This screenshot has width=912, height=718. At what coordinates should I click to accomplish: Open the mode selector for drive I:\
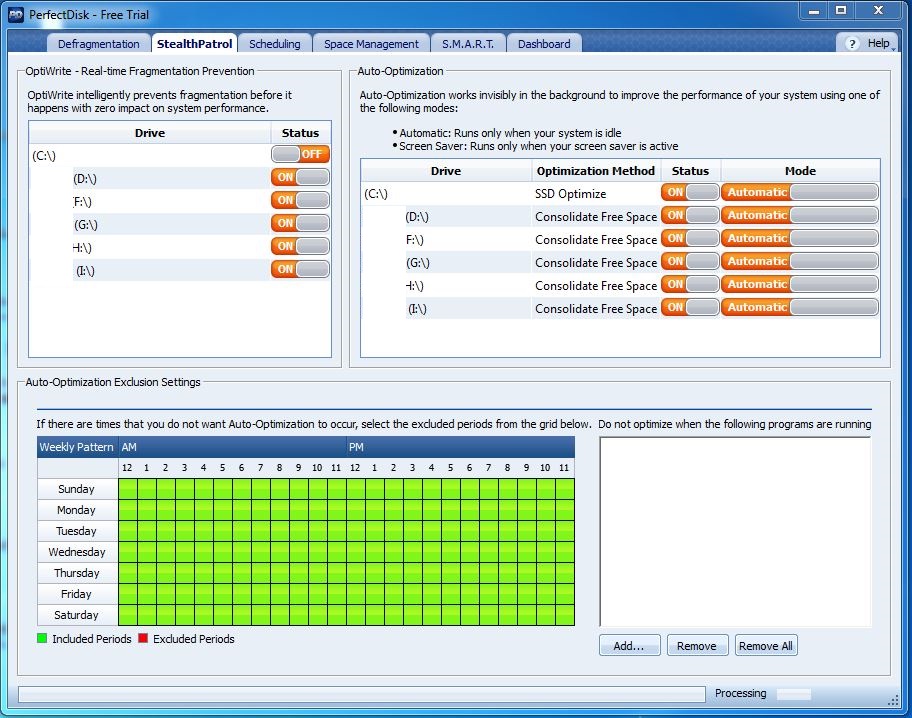(x=799, y=307)
